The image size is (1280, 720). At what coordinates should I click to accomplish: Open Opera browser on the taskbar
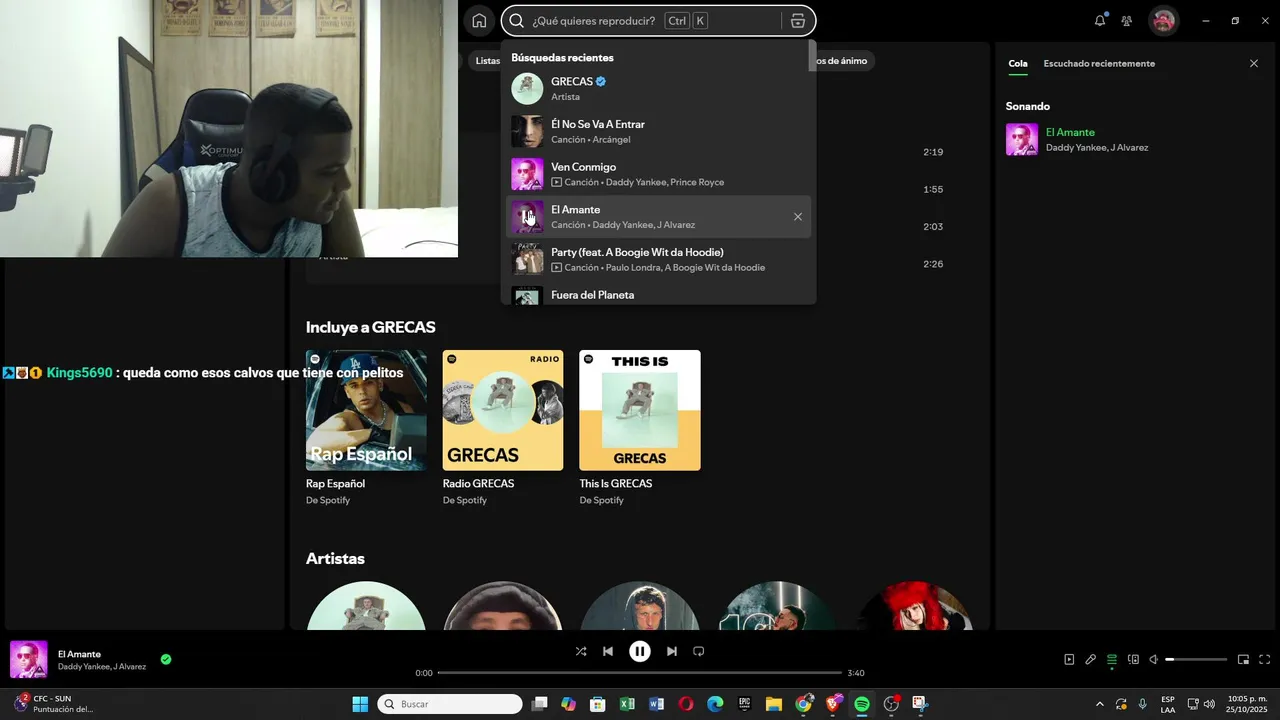click(686, 704)
